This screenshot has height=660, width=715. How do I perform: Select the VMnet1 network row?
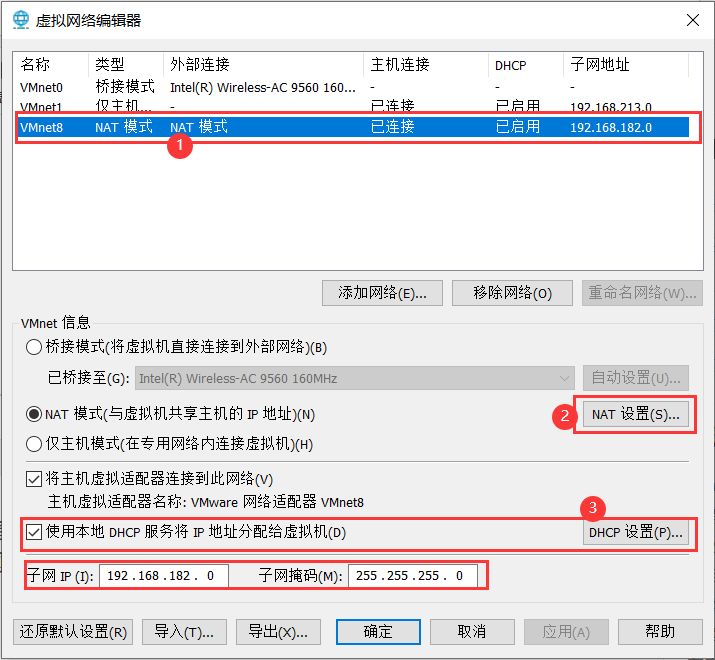click(x=353, y=106)
